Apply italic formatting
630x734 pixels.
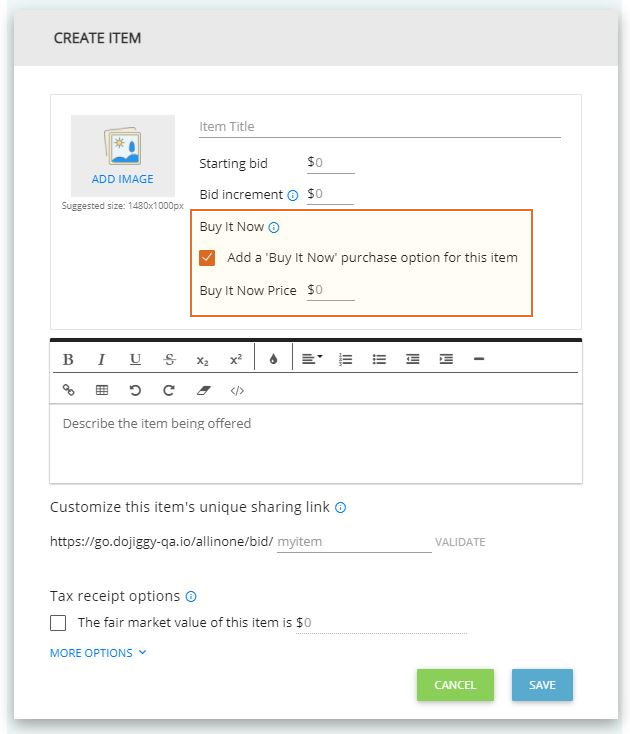point(101,359)
